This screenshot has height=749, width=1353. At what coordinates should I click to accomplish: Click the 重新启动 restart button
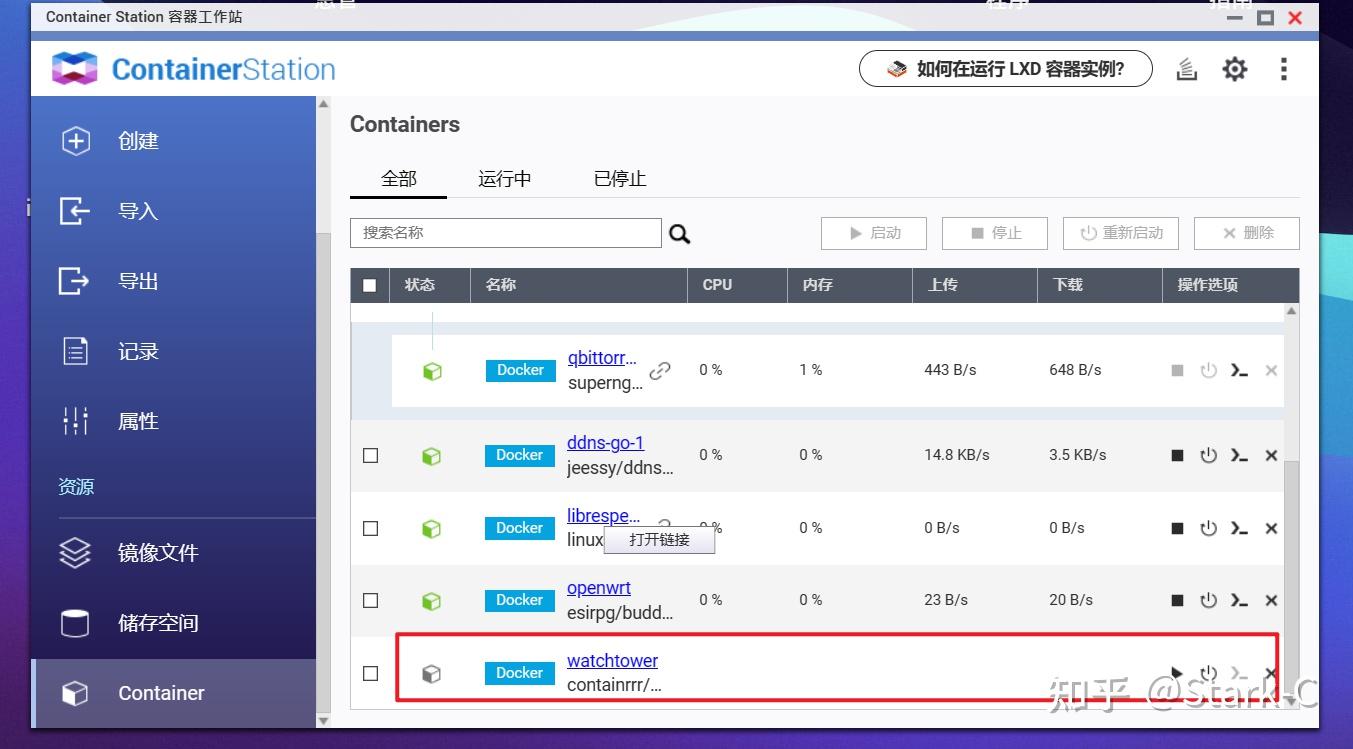(x=1121, y=233)
